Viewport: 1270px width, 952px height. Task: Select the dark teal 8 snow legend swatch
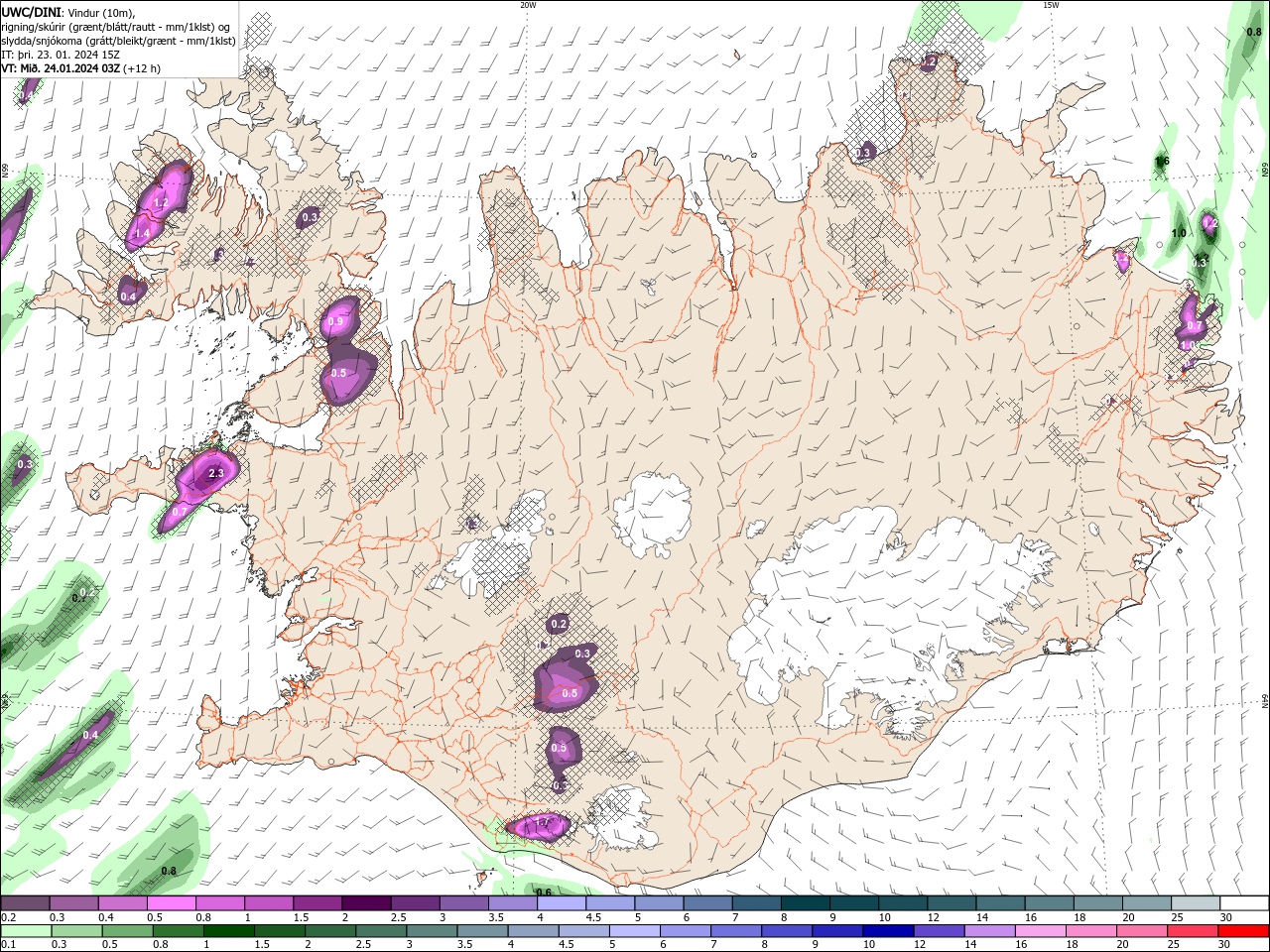click(x=804, y=903)
